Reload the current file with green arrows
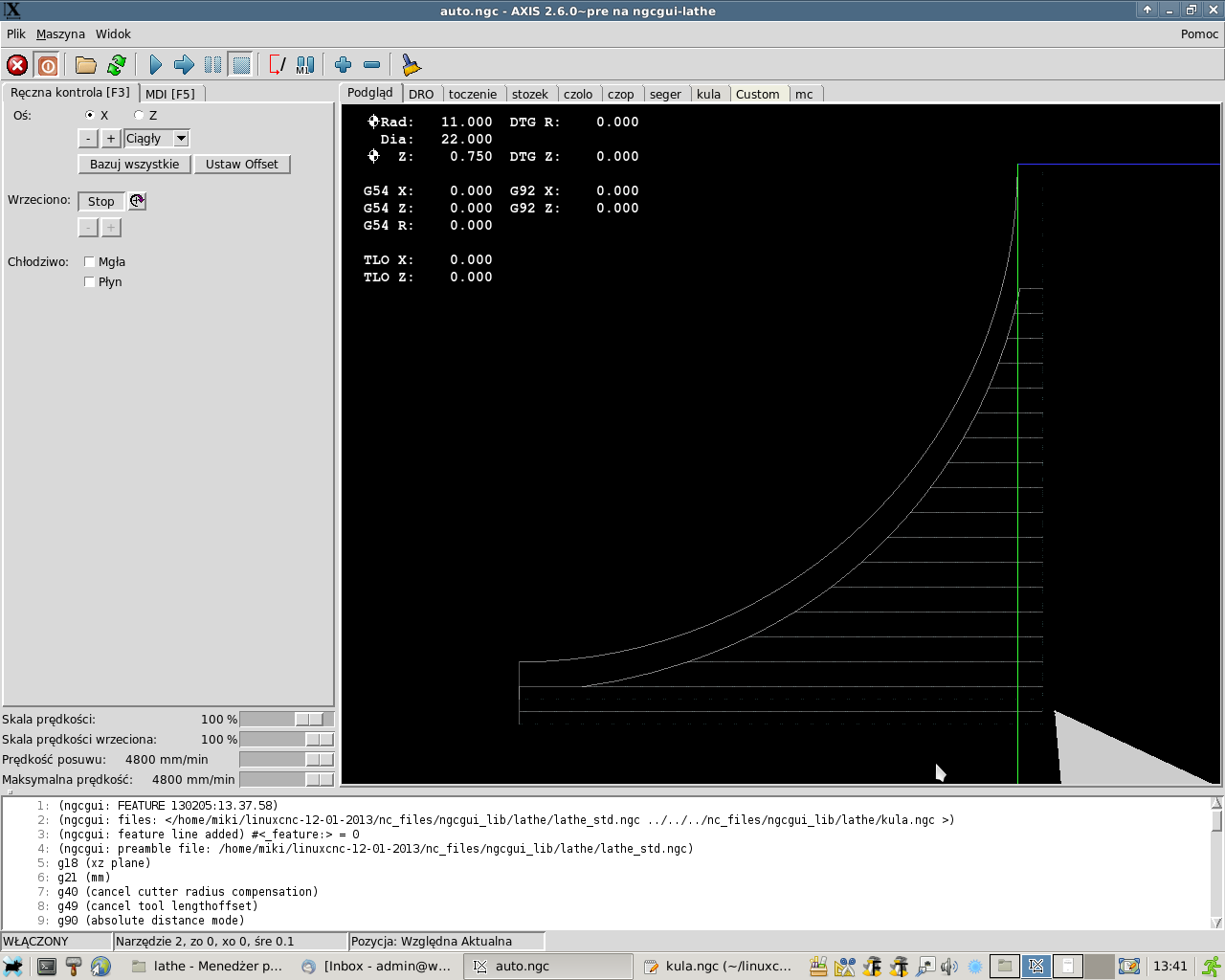The image size is (1225, 980). (117, 65)
